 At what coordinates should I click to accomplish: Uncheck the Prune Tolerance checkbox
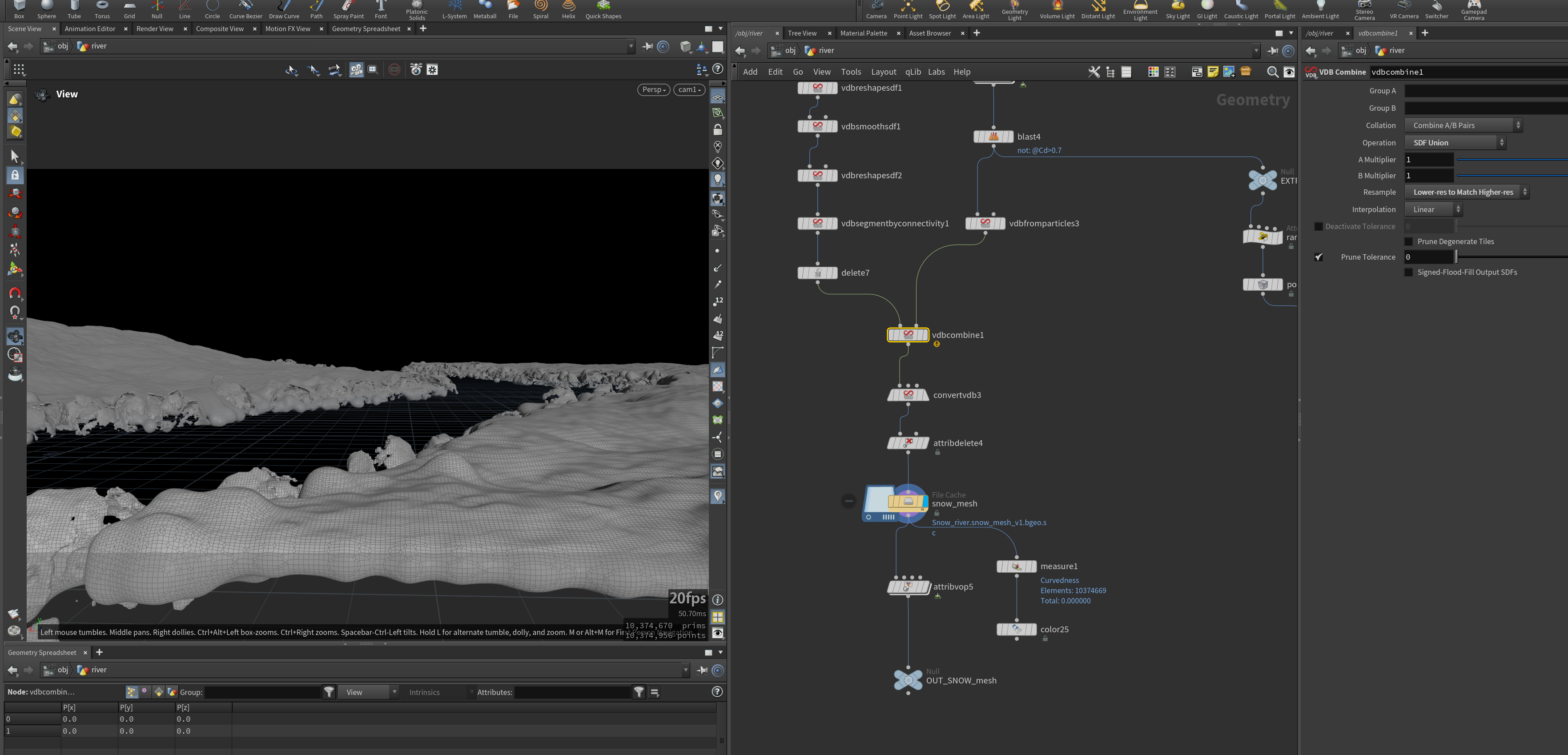pyautogui.click(x=1319, y=257)
